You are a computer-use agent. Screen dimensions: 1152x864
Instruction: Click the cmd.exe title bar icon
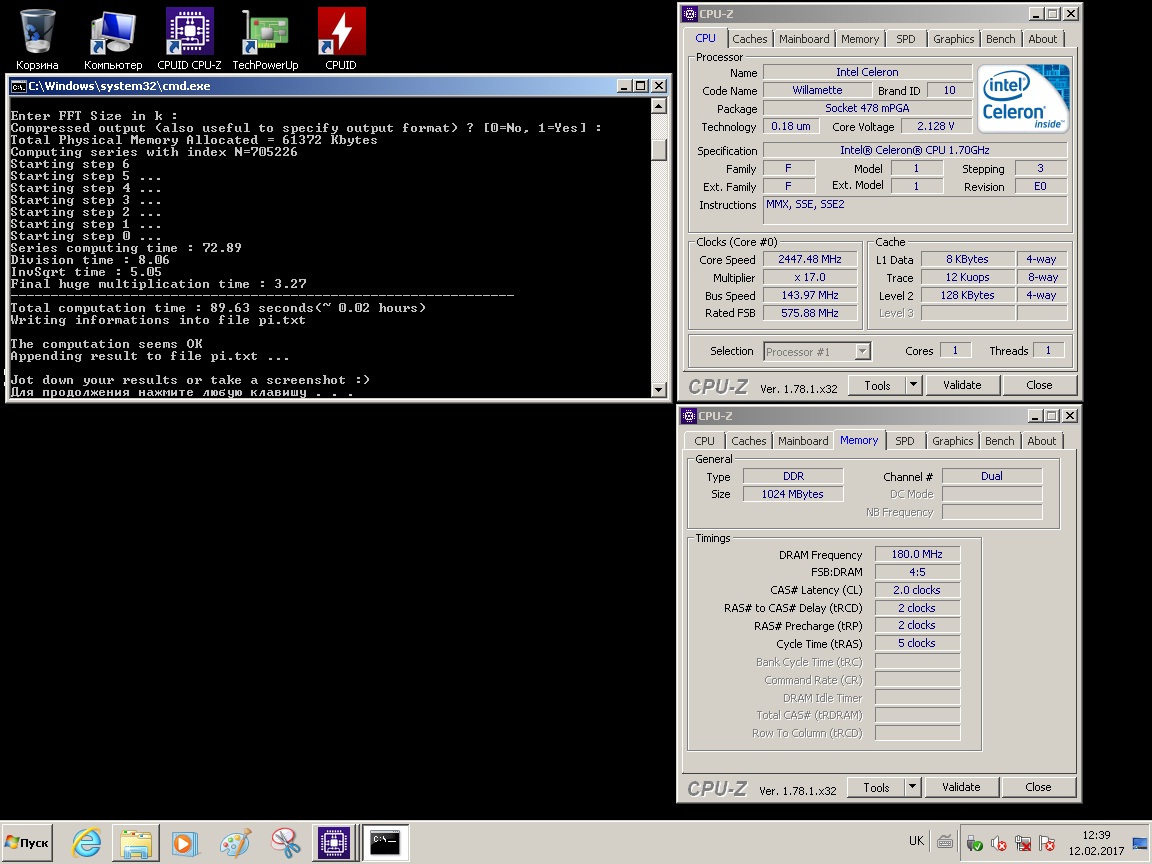pos(18,86)
